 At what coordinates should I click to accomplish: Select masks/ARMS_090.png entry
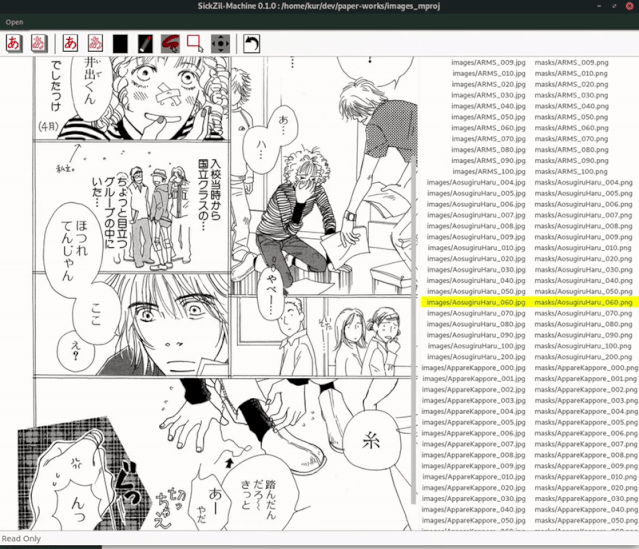coord(571,161)
